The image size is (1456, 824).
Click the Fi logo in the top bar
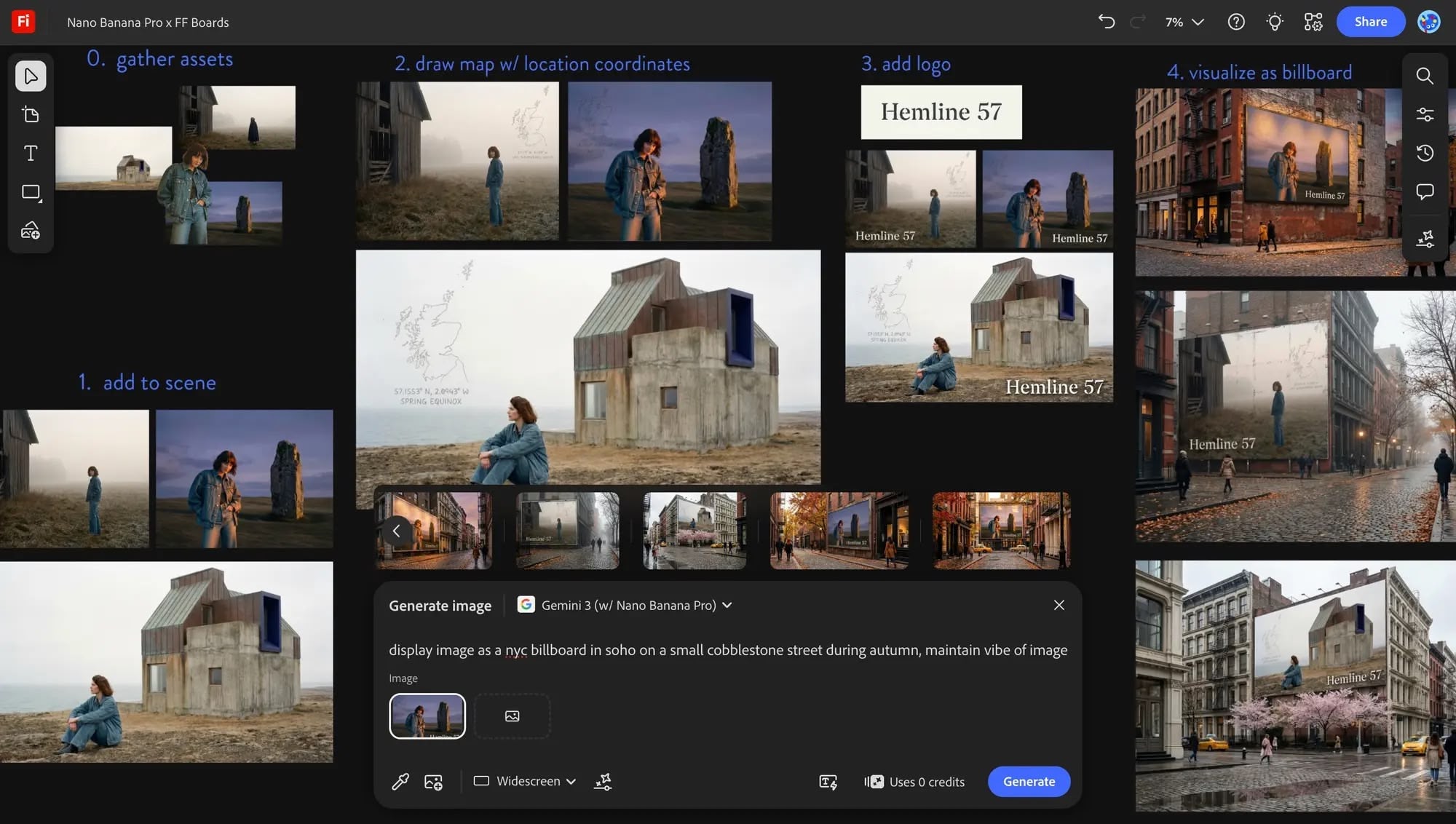[x=22, y=21]
